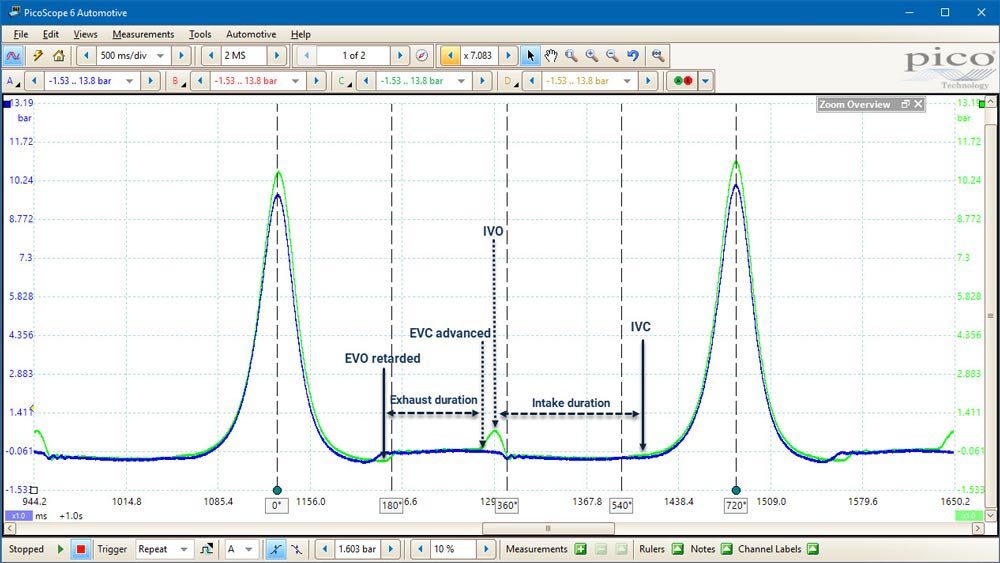Add a measurement with green plus icon
The height and width of the screenshot is (563, 1000).
[x=580, y=549]
